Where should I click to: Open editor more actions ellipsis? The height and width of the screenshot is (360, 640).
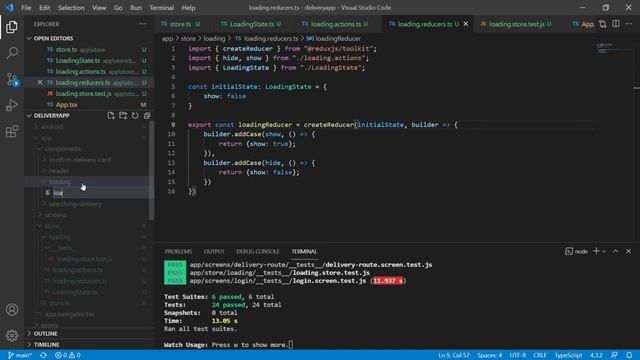(x=629, y=24)
